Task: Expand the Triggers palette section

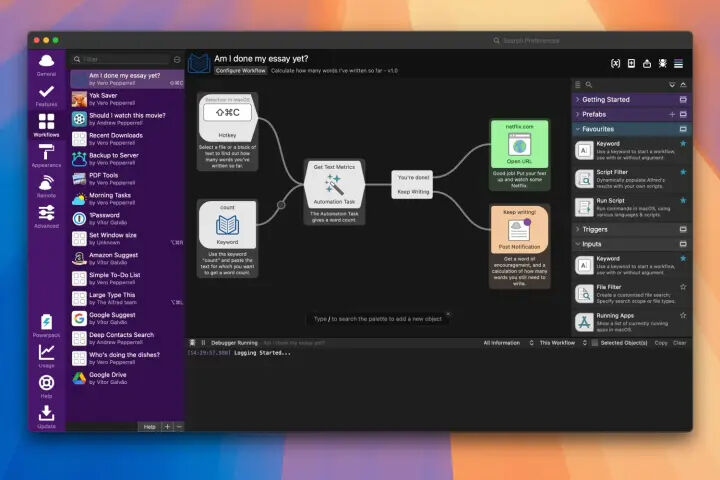Action: pyautogui.click(x=577, y=229)
